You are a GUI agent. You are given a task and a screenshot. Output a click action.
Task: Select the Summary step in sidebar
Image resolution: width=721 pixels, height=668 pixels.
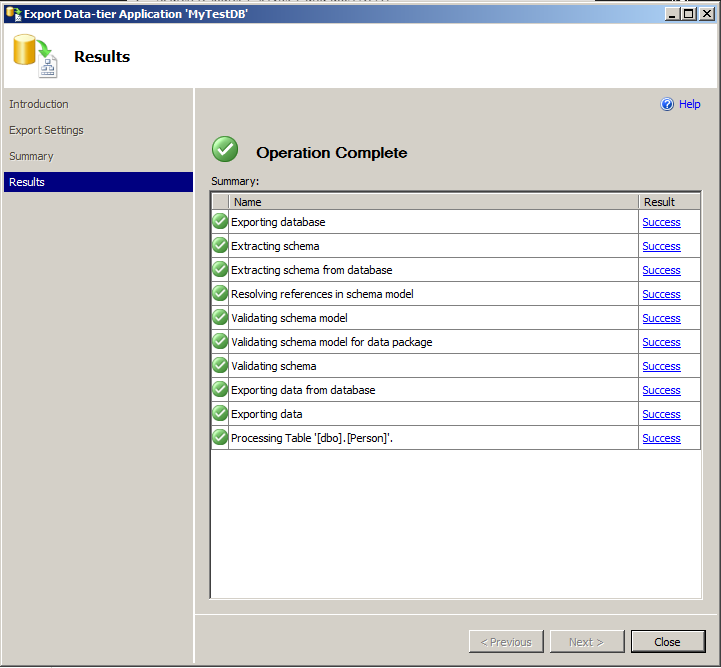31,156
